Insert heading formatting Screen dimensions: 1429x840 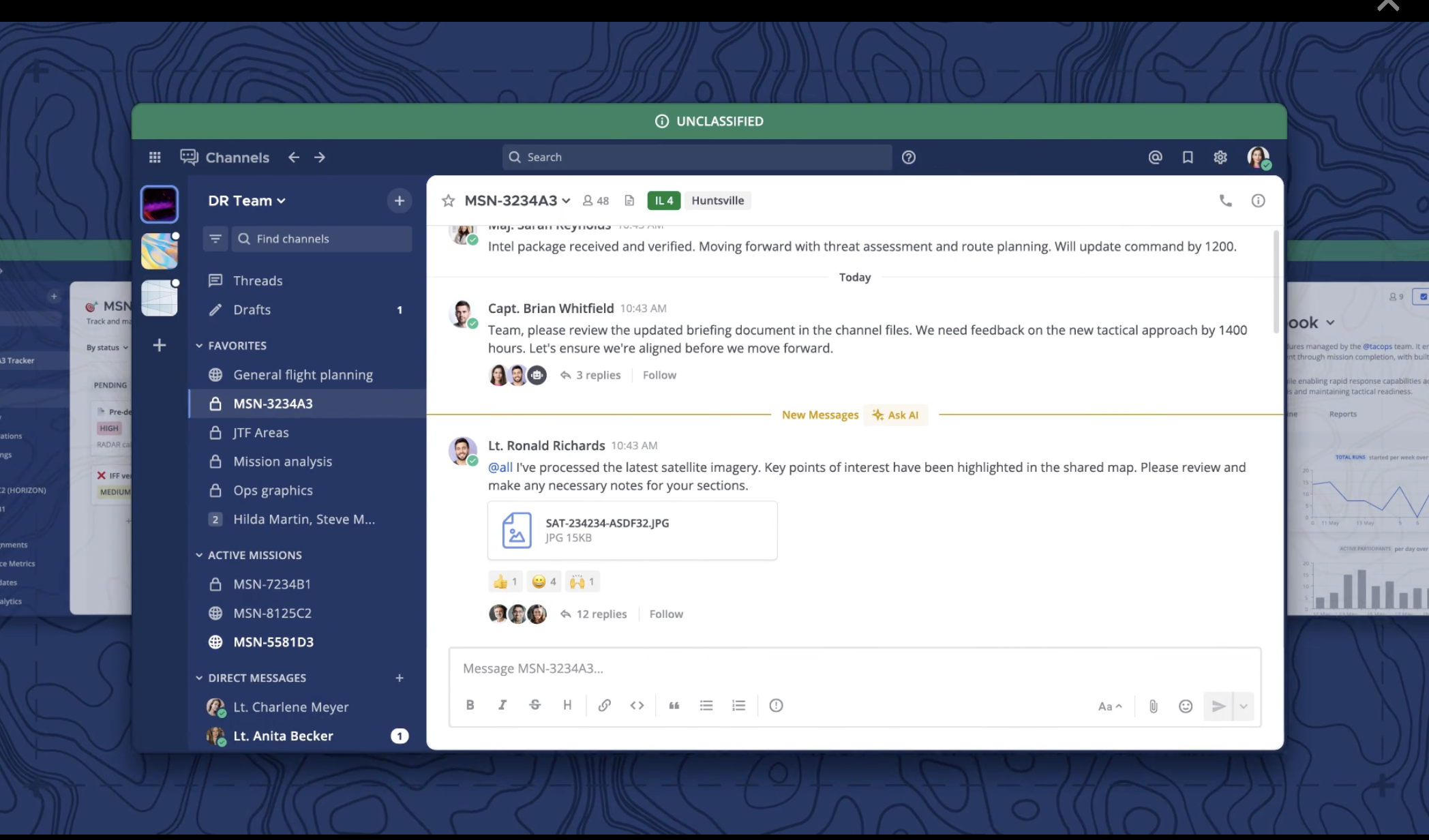pyautogui.click(x=567, y=705)
